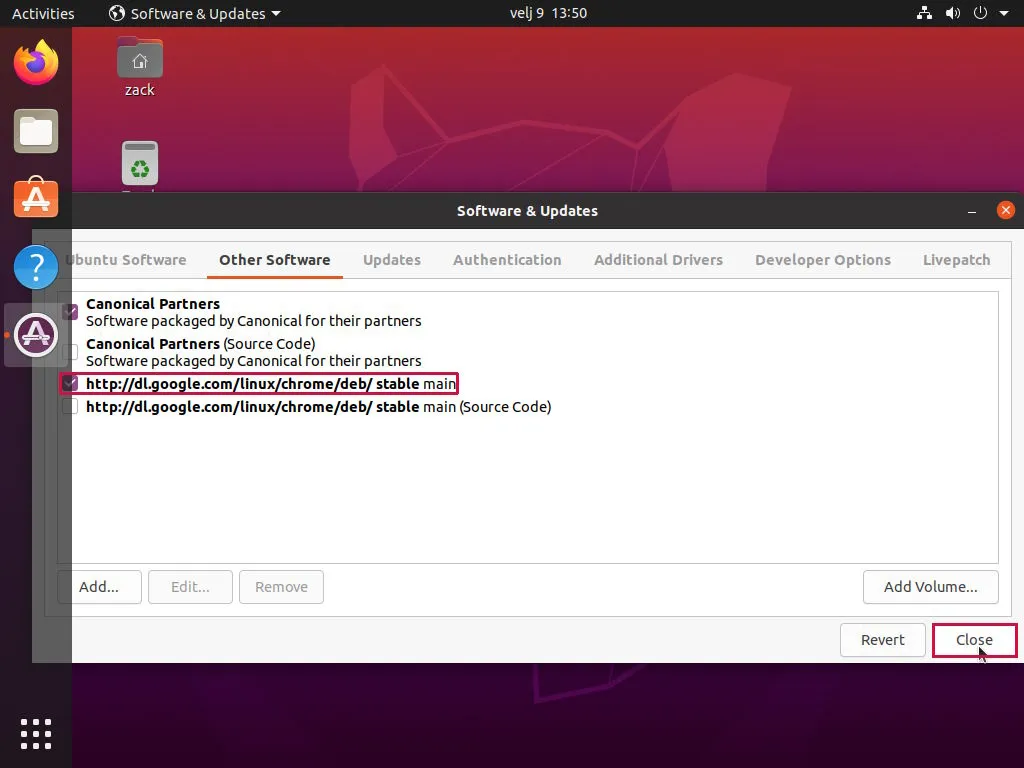Click Add Volume... button
Image resolution: width=1024 pixels, height=768 pixels.
(931, 587)
